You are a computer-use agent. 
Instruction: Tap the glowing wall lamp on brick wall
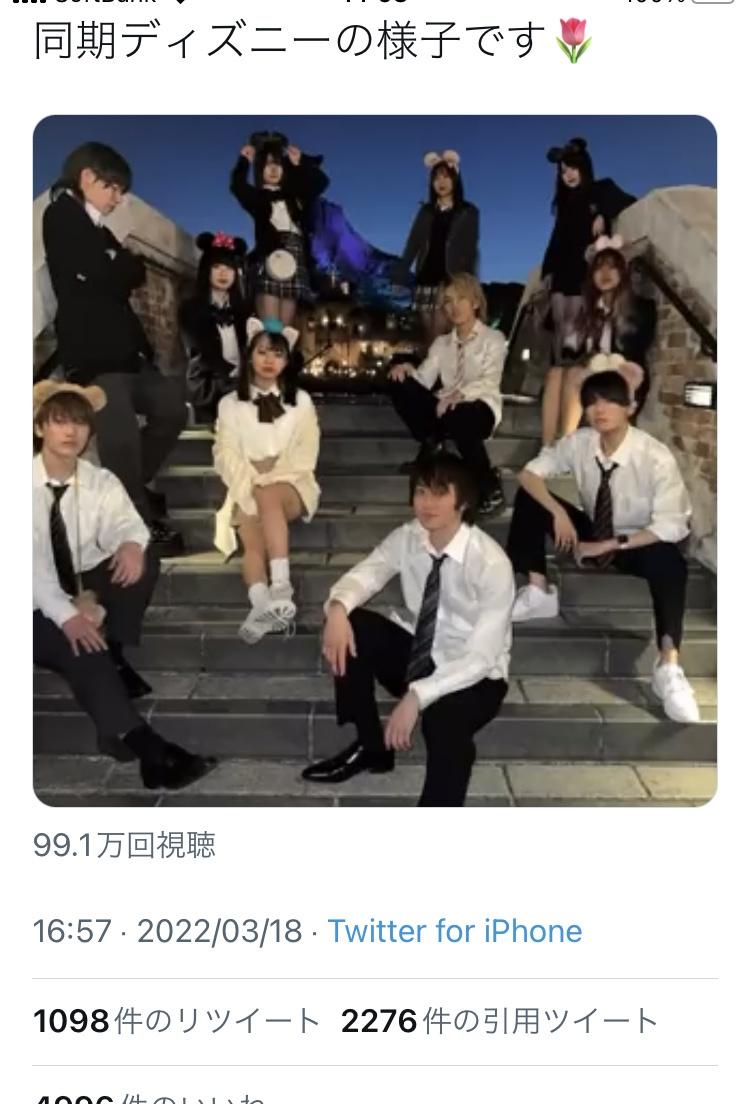point(698,394)
